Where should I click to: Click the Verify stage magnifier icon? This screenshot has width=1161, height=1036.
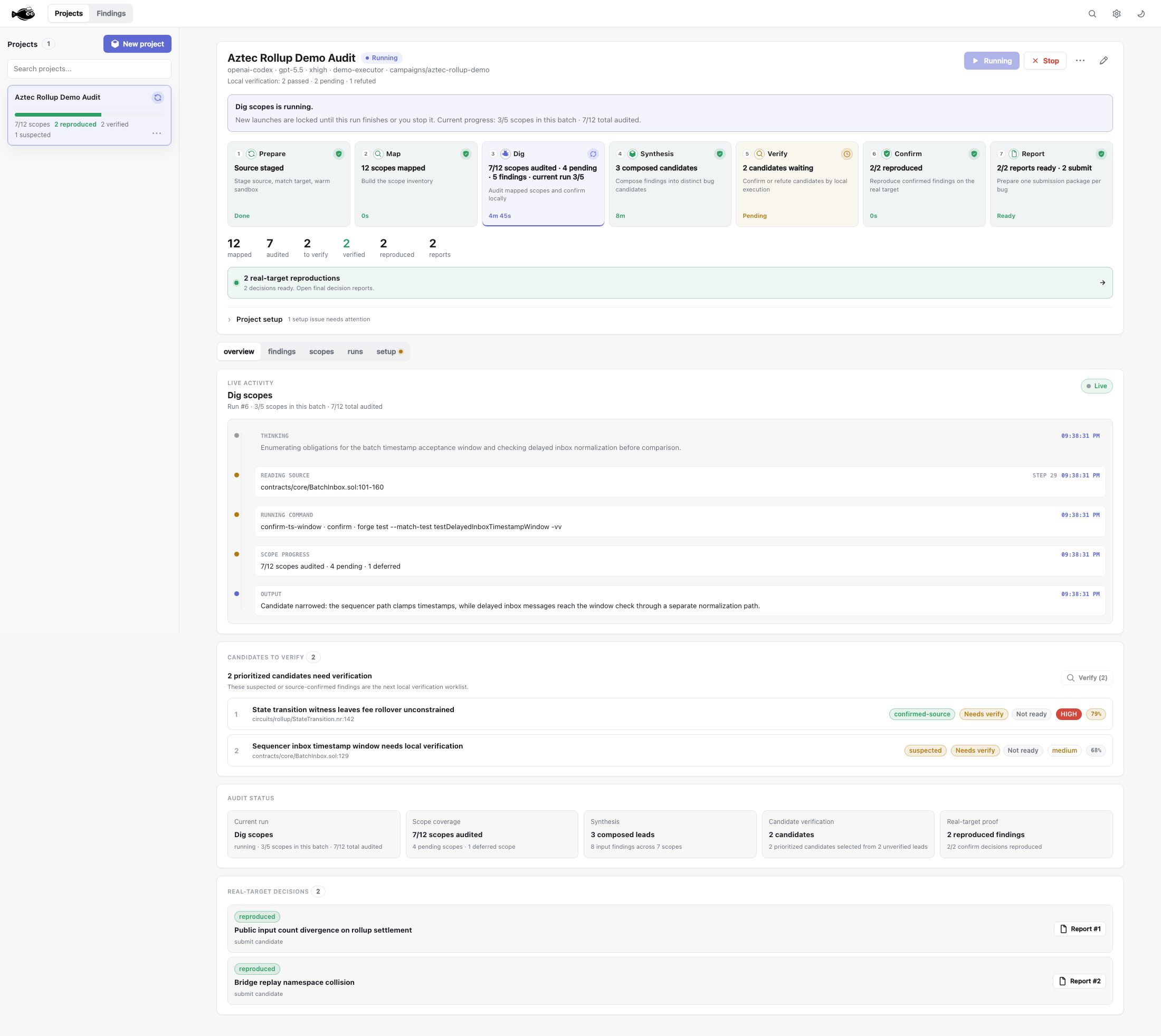[x=759, y=154]
